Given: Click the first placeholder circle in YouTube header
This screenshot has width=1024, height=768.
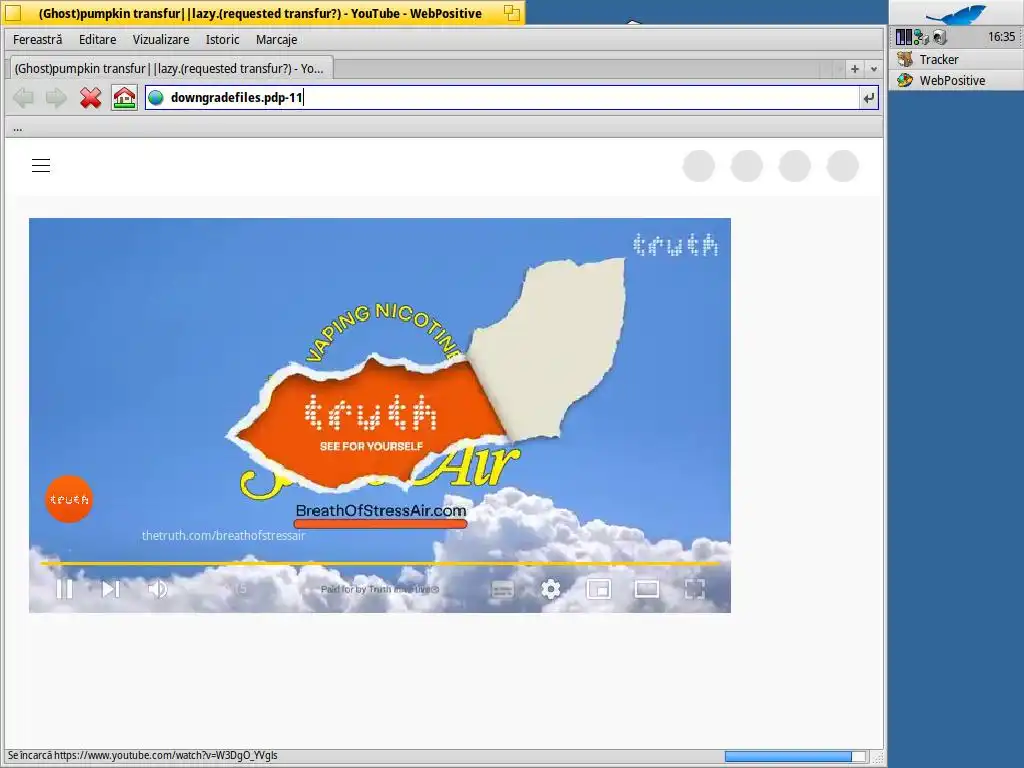Looking at the screenshot, I should click(x=699, y=165).
